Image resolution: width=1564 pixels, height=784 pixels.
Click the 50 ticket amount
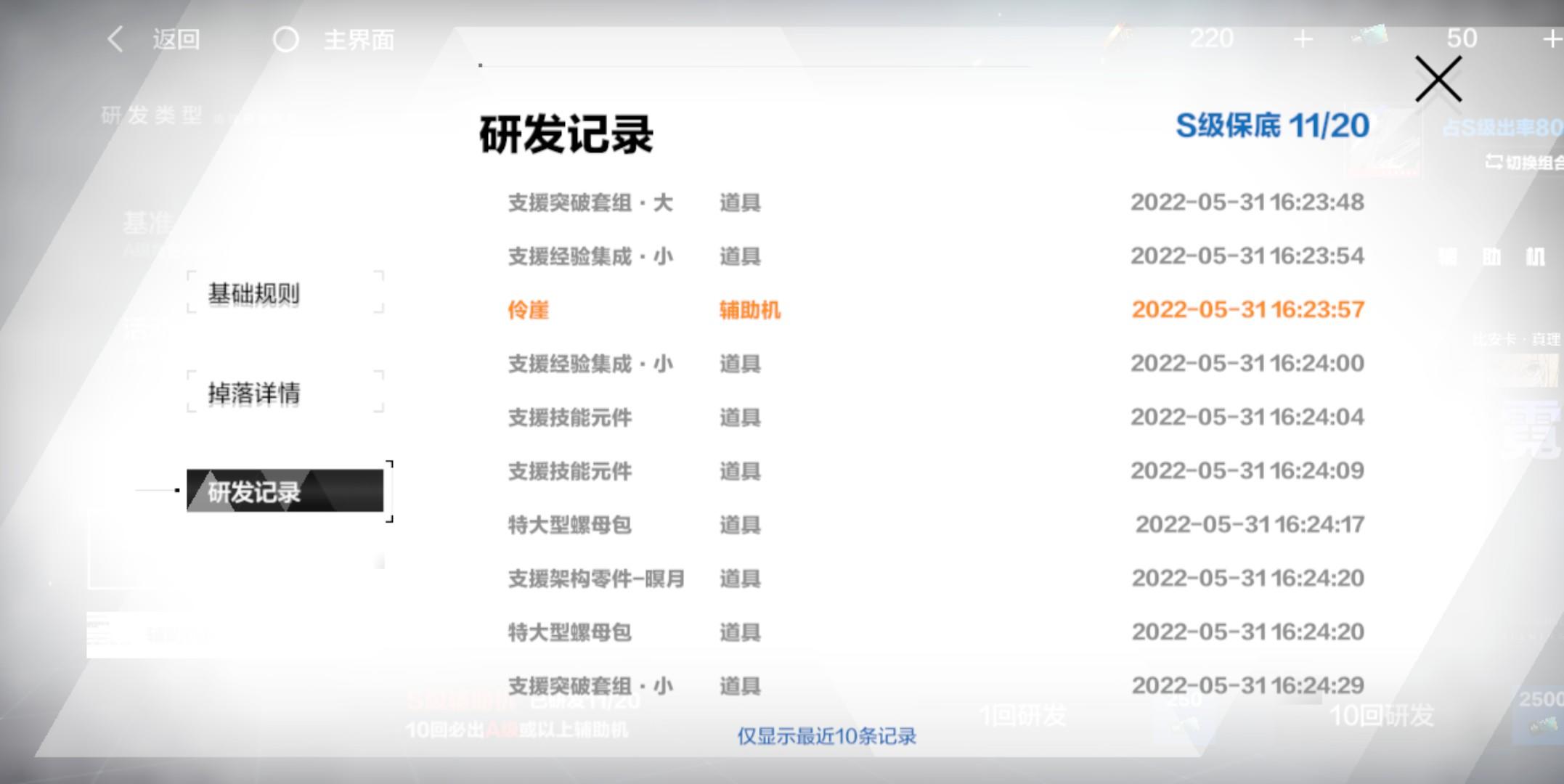tap(1462, 38)
